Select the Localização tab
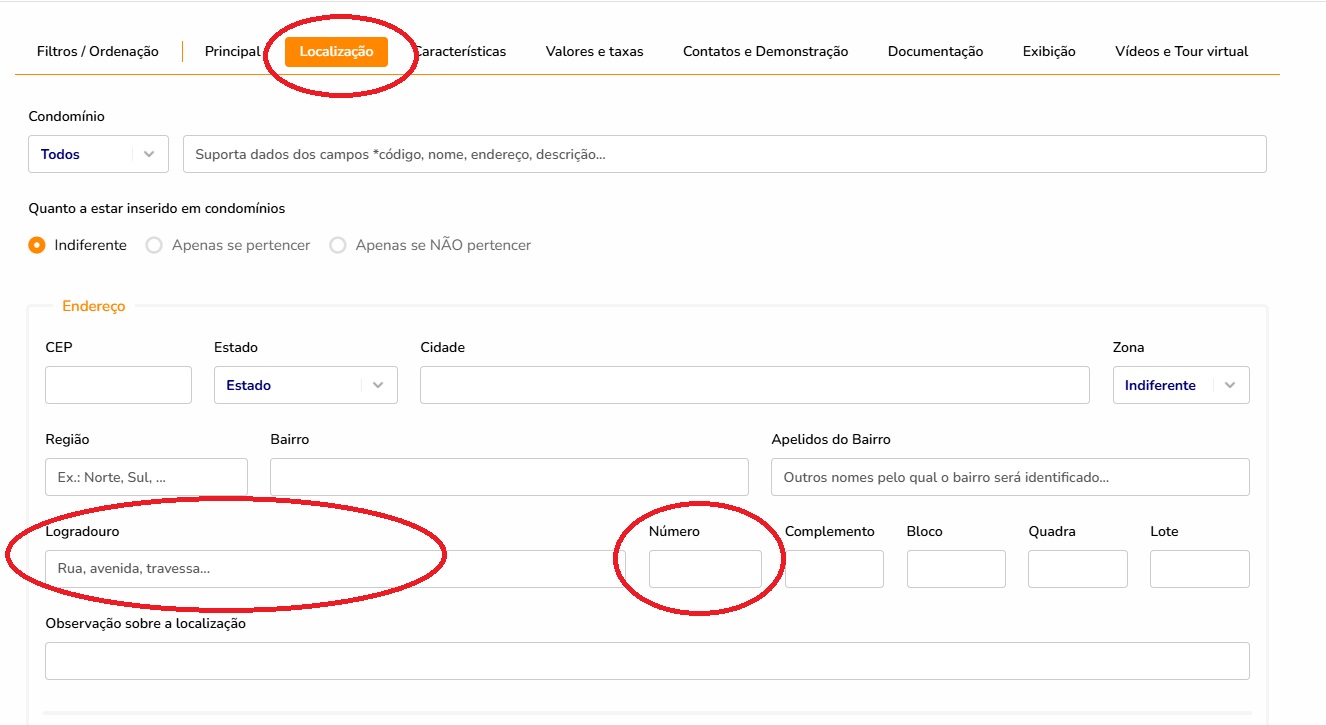Screen dimensions: 1326x725 [336, 51]
